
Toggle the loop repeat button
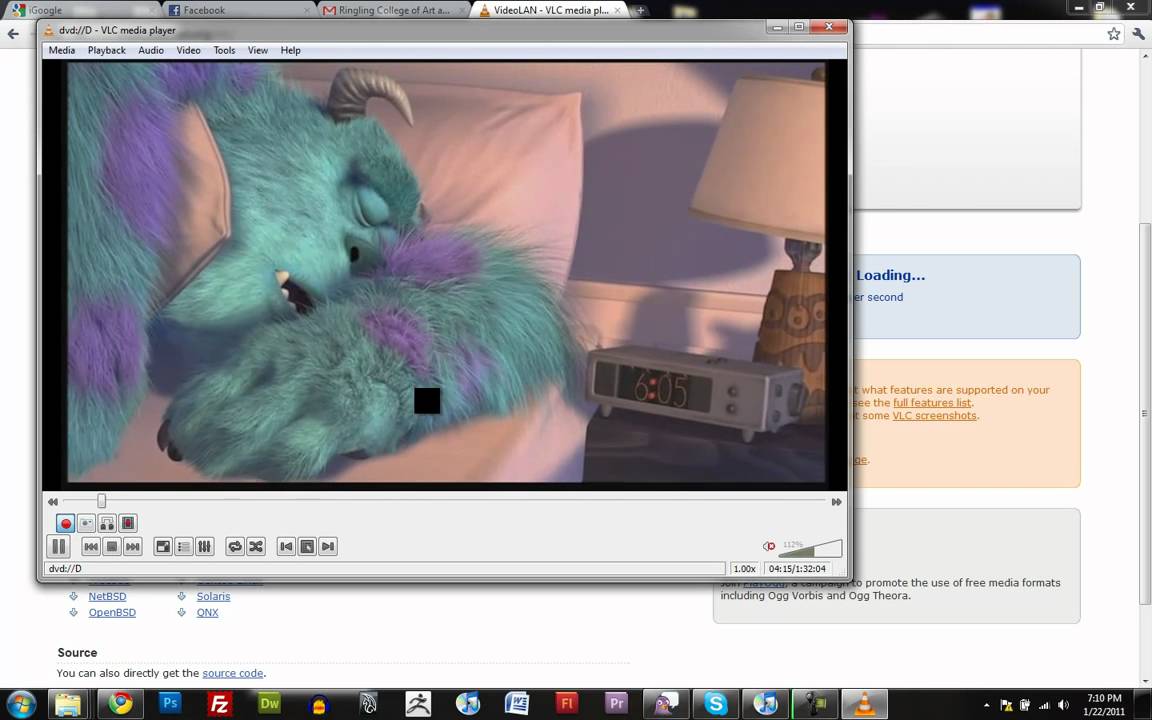(x=235, y=546)
